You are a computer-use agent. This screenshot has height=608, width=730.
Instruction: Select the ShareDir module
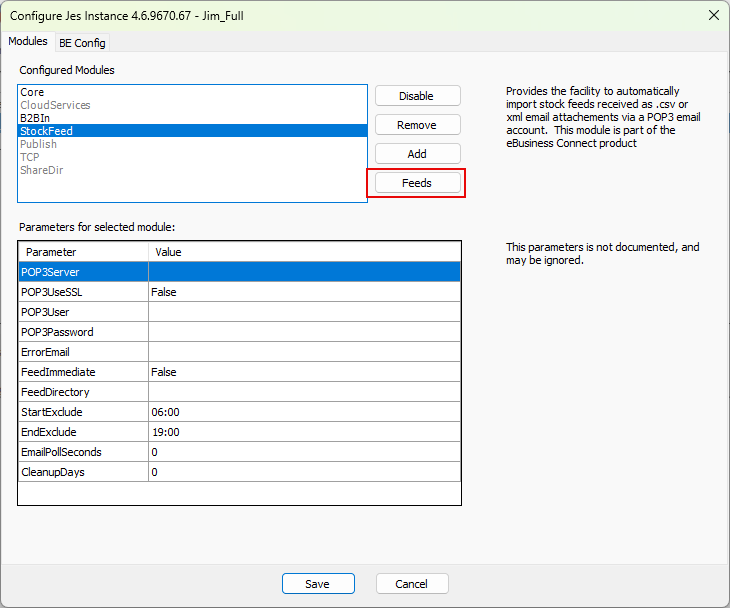[x=42, y=170]
